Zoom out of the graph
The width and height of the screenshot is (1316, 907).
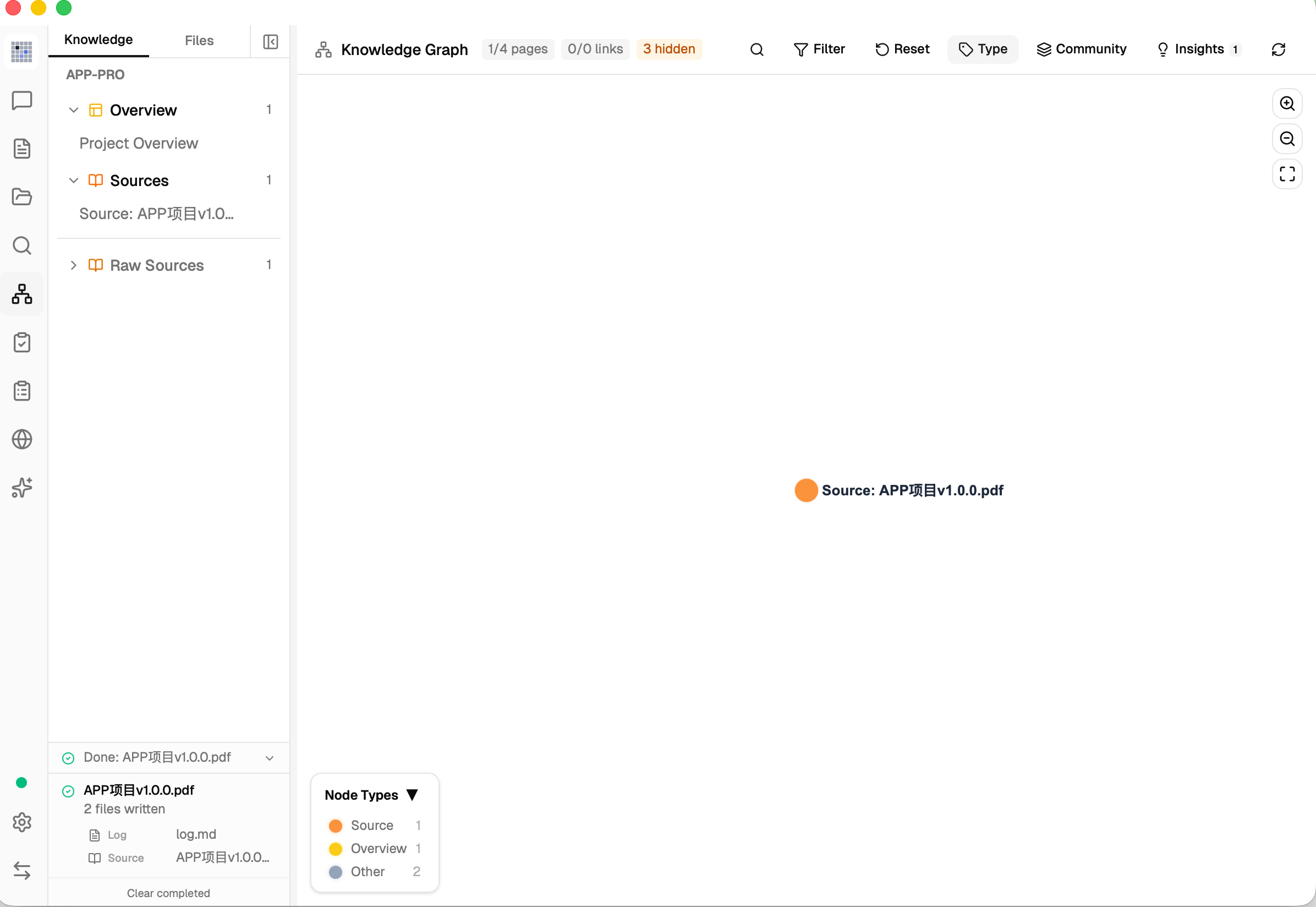[x=1287, y=139]
